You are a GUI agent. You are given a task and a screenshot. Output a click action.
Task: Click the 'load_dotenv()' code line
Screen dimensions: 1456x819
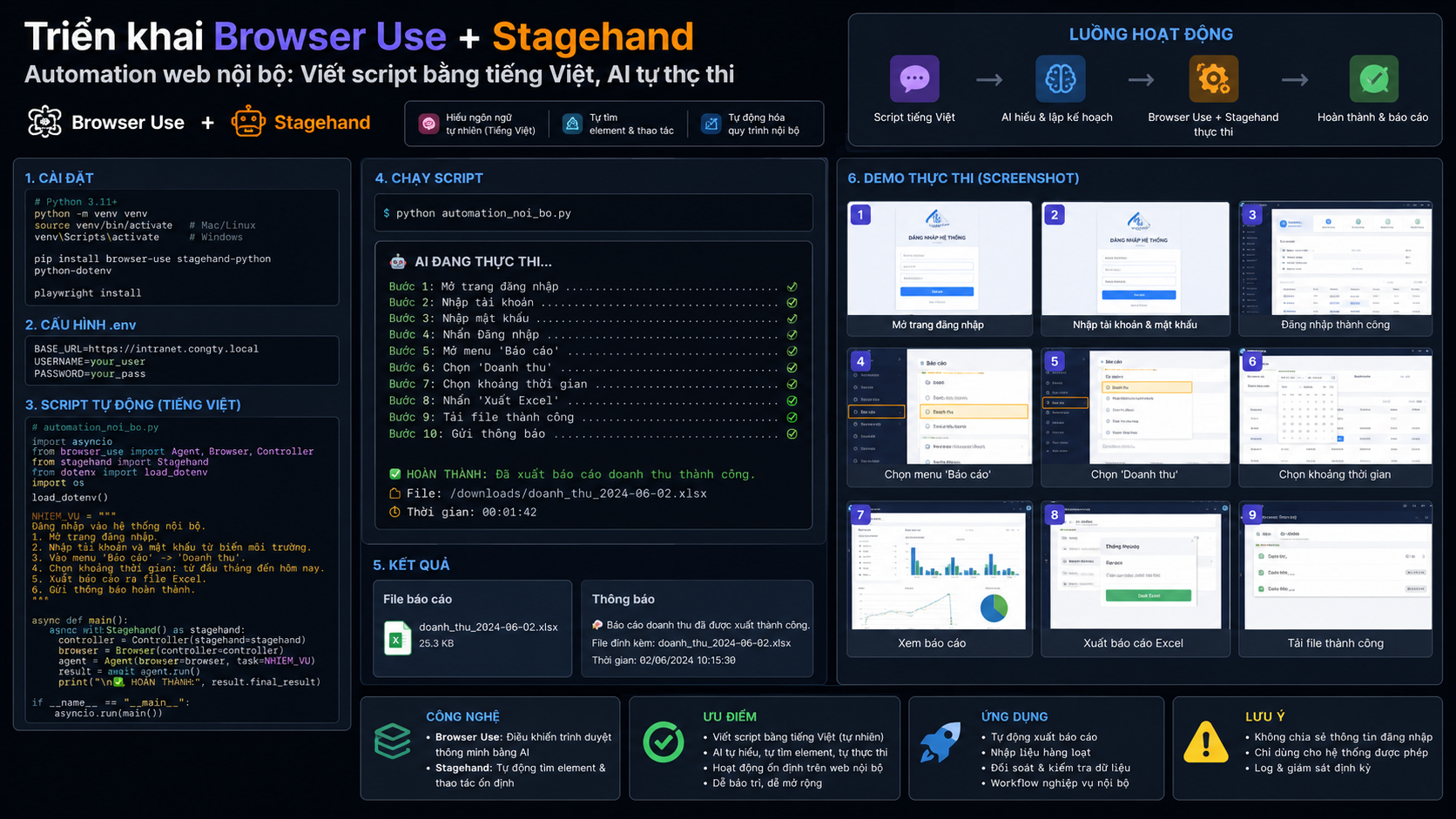point(70,498)
